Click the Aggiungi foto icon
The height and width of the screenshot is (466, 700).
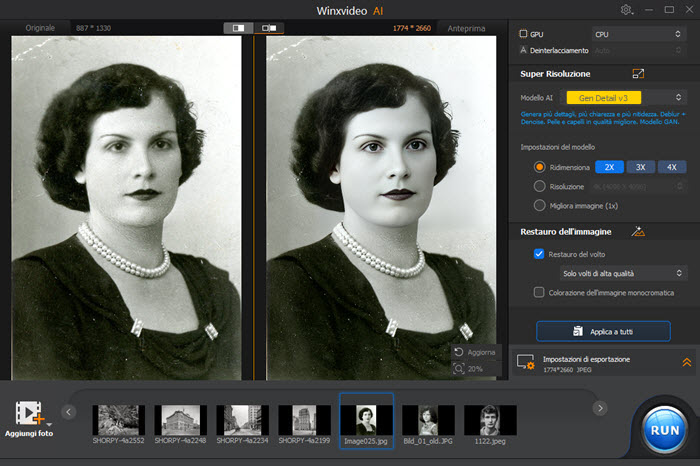30,413
